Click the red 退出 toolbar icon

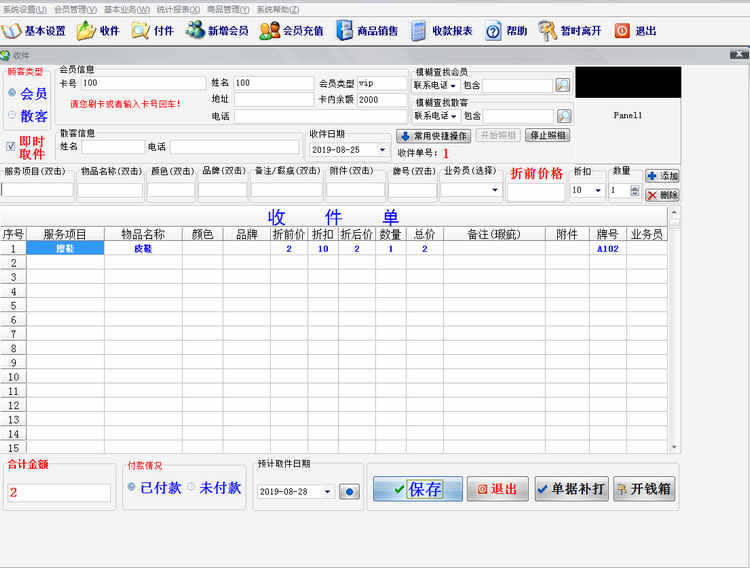tap(635, 31)
